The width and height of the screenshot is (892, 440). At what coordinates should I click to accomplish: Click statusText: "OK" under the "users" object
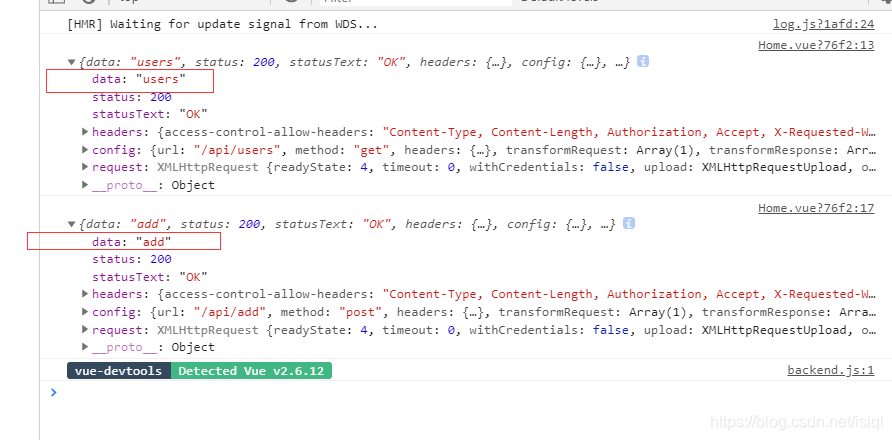point(150,114)
